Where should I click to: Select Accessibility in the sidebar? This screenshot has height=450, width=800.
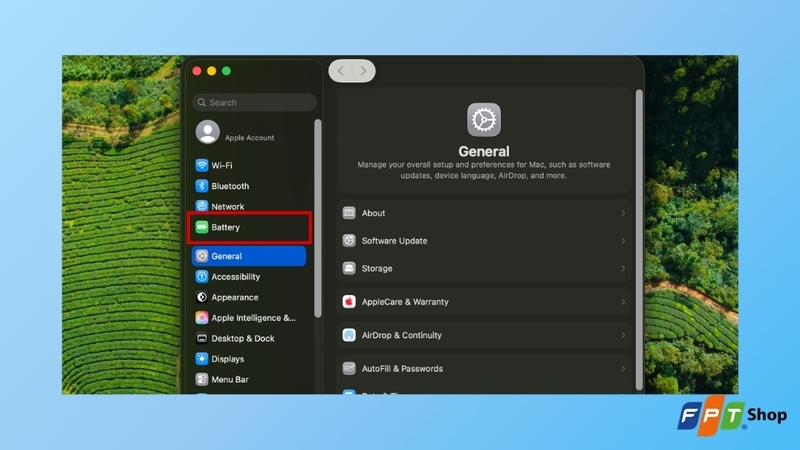pyautogui.click(x=249, y=277)
